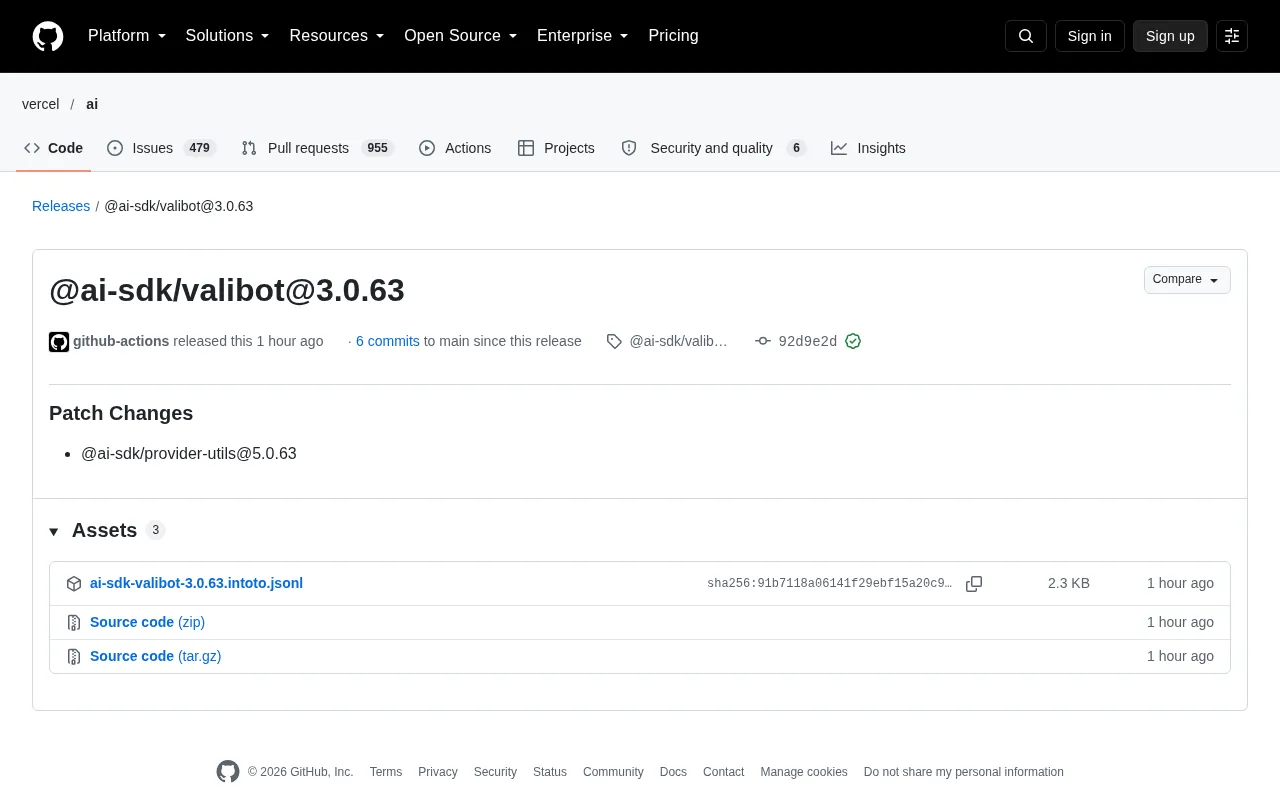Download ai-sdk-valibot-3.0.63.intoto.jsonl
Image resolution: width=1280 pixels, height=800 pixels.
click(196, 583)
